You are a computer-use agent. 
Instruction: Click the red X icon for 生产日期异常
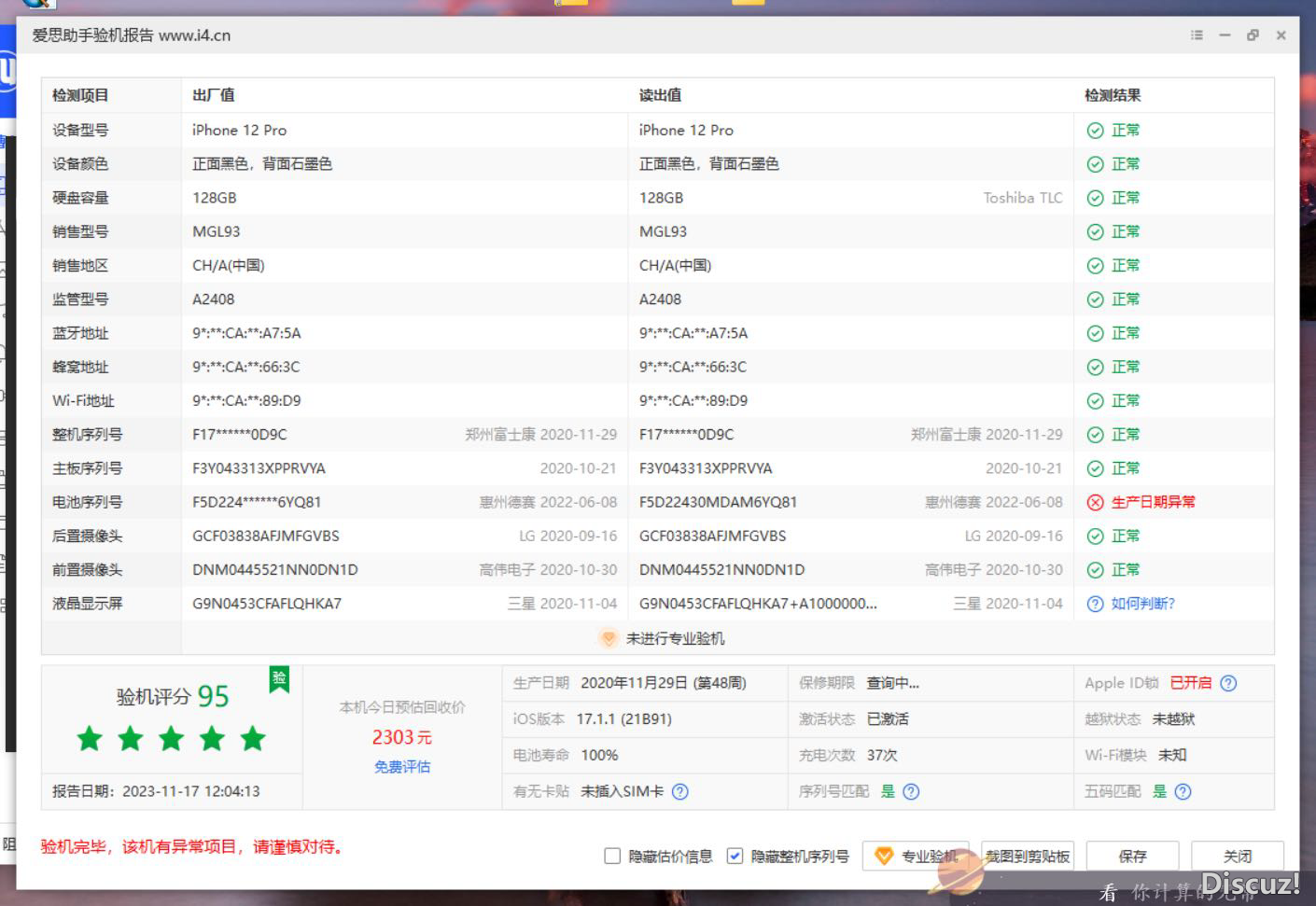click(x=1095, y=502)
